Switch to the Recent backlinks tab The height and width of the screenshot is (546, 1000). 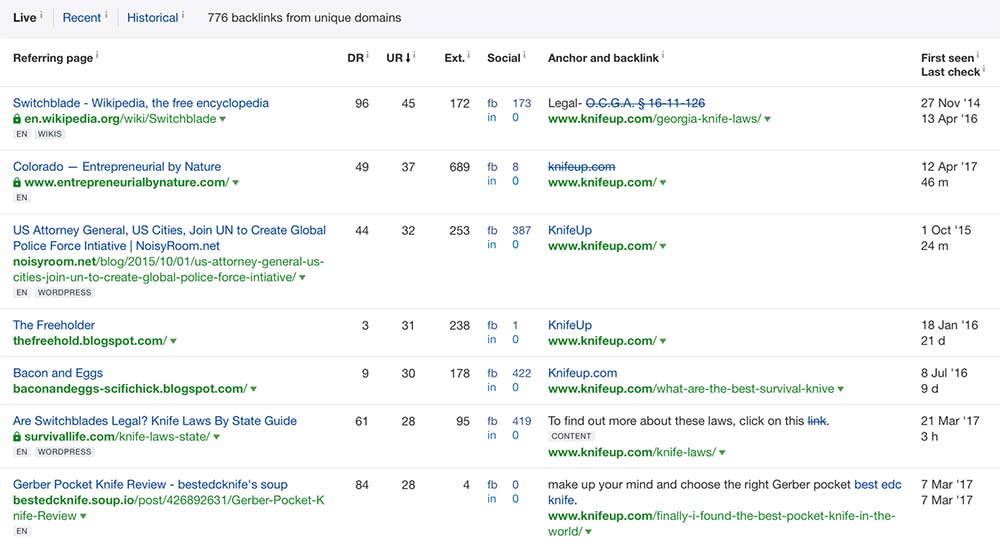82,18
